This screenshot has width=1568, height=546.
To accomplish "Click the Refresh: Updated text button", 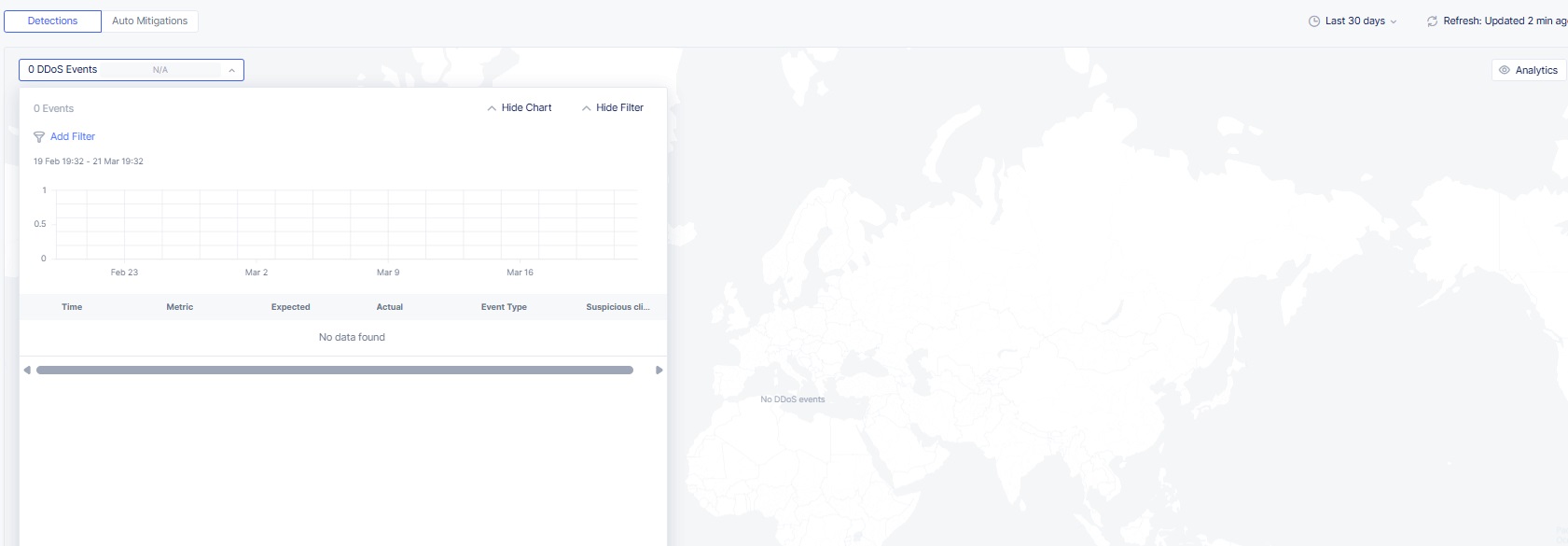I will (1504, 21).
